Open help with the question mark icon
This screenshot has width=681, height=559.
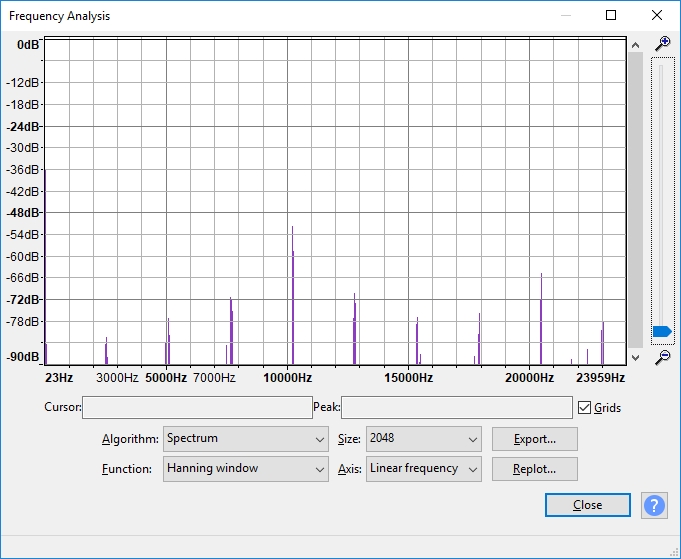(654, 505)
